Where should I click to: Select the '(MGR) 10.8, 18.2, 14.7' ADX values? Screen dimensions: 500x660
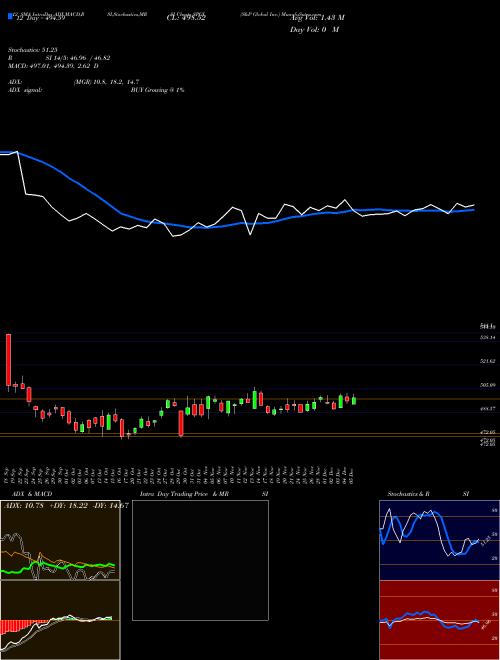[x=106, y=82]
